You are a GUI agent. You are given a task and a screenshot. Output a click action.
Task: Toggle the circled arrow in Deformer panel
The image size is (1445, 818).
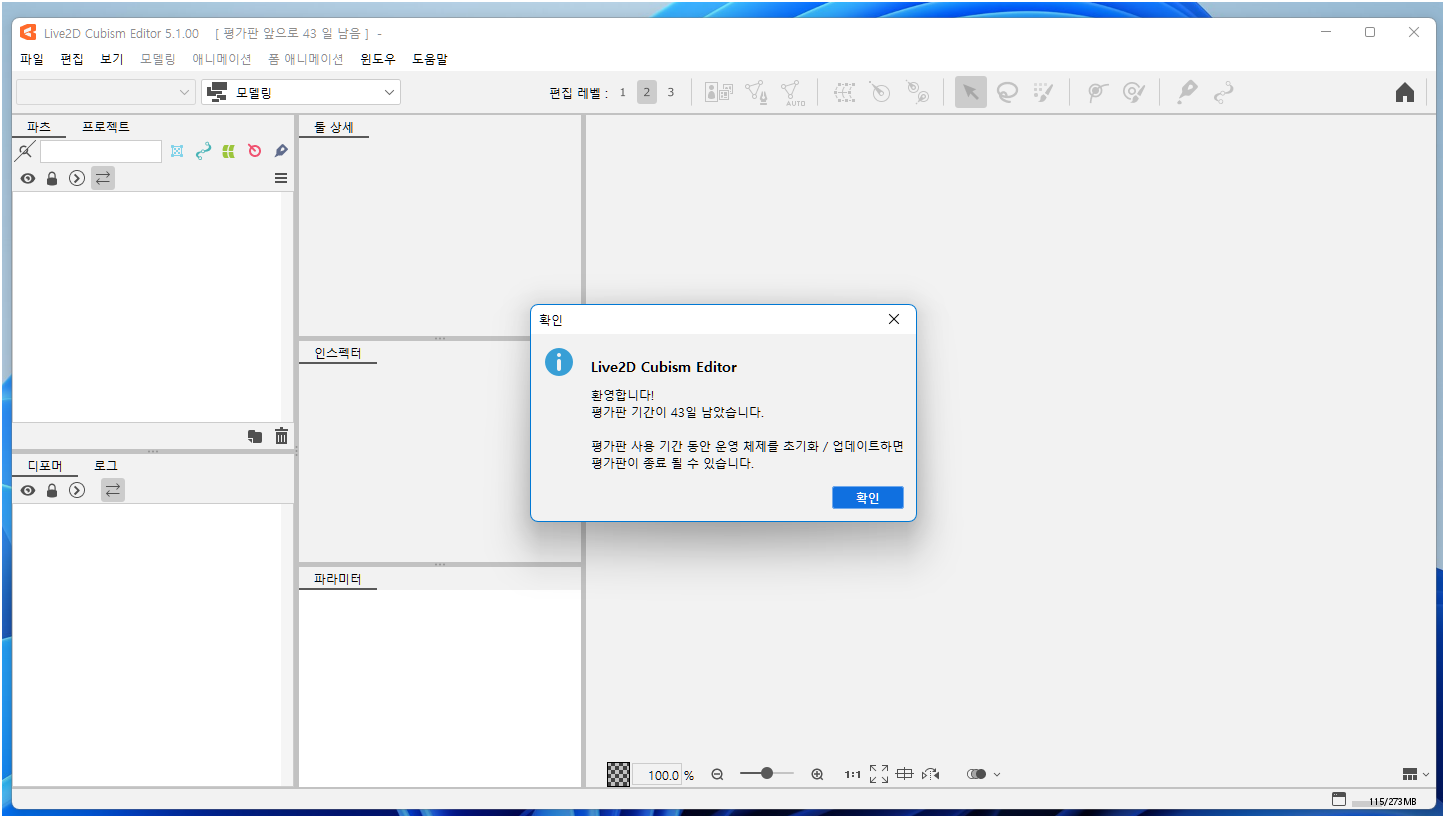pos(77,491)
